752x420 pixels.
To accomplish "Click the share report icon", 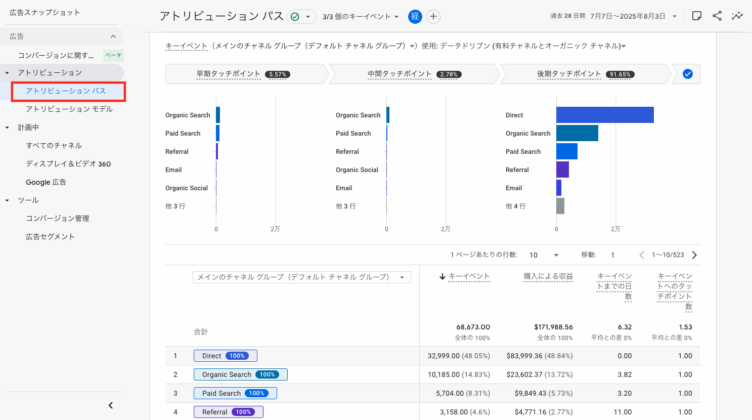I will click(x=717, y=16).
